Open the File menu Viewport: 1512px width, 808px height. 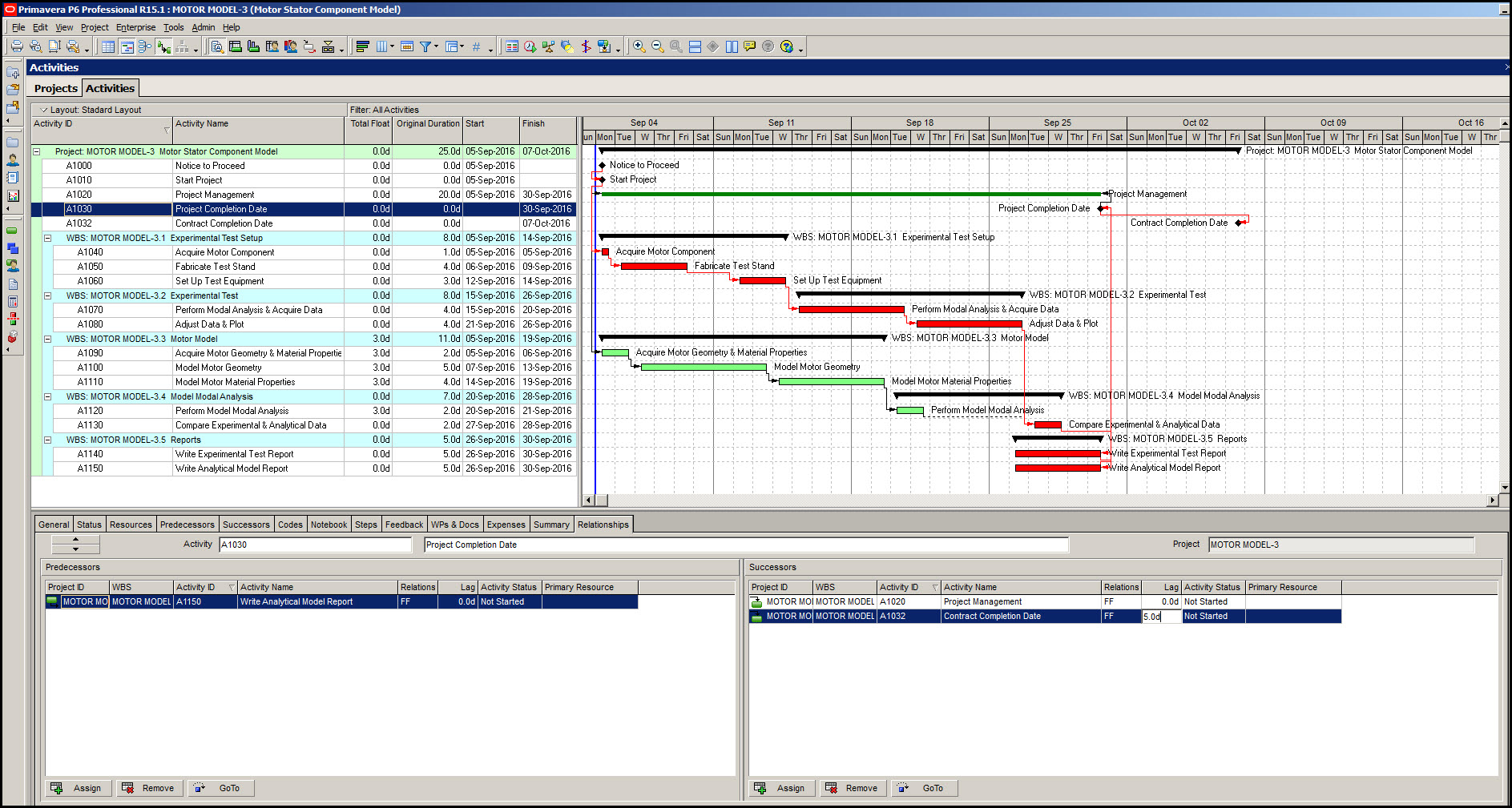tap(18, 27)
